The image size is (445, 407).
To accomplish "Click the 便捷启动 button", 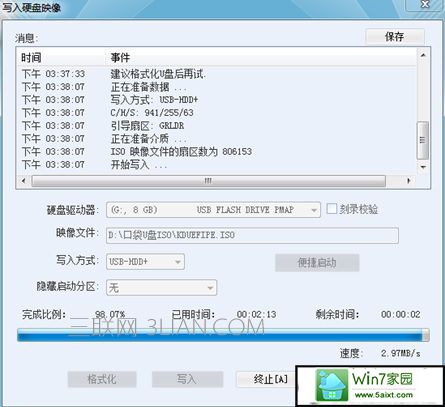I will pyautogui.click(x=317, y=263).
